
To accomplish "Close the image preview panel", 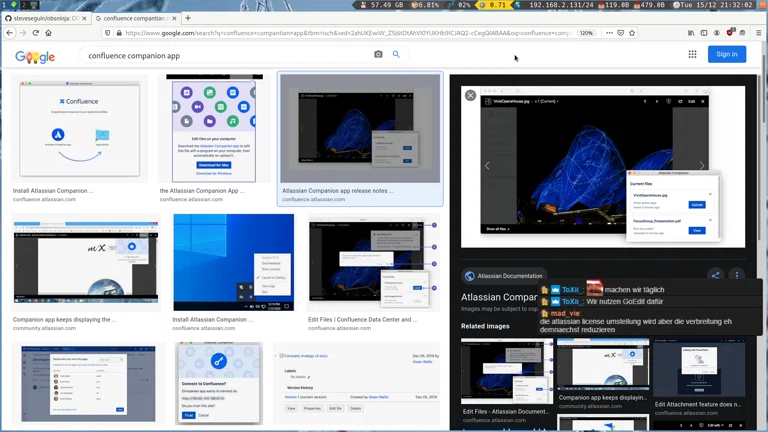I will 470,95.
